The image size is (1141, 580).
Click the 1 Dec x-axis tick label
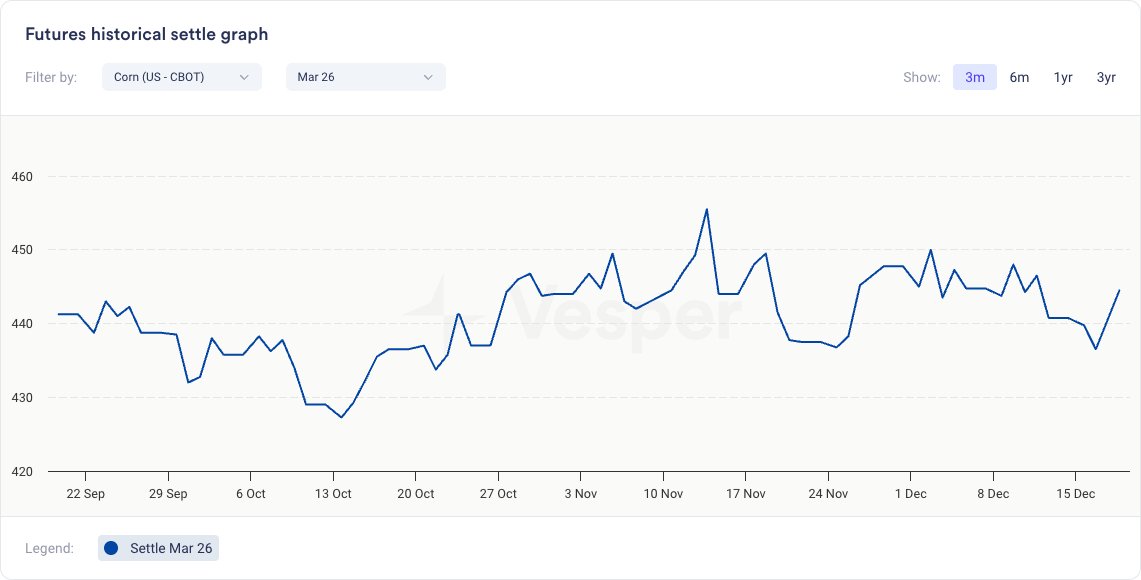click(910, 494)
